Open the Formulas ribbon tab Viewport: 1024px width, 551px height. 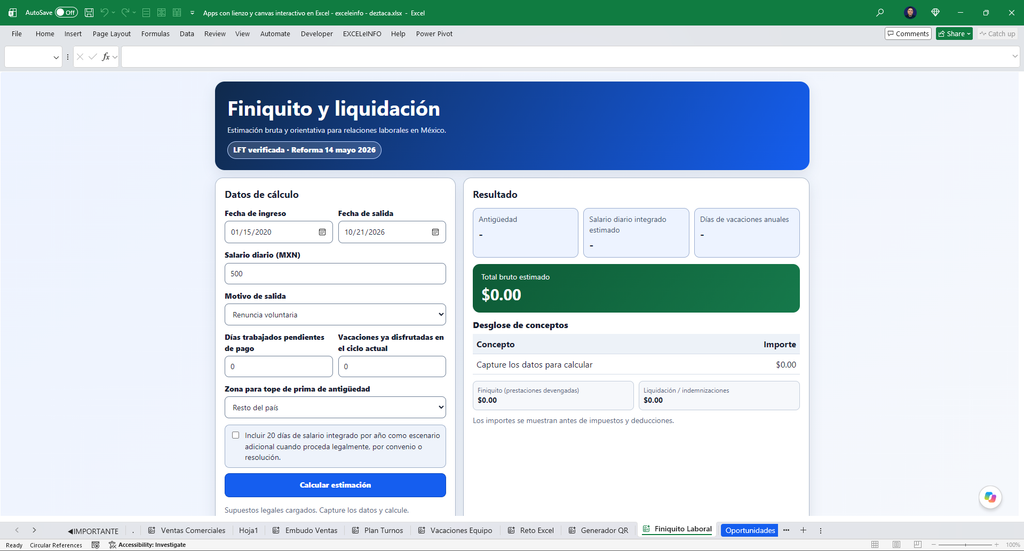155,34
